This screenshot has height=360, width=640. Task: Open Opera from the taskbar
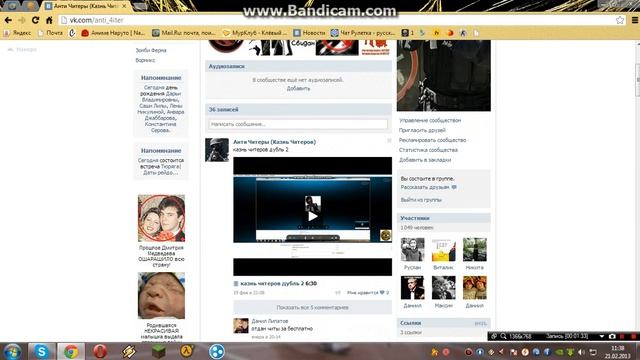[100, 351]
